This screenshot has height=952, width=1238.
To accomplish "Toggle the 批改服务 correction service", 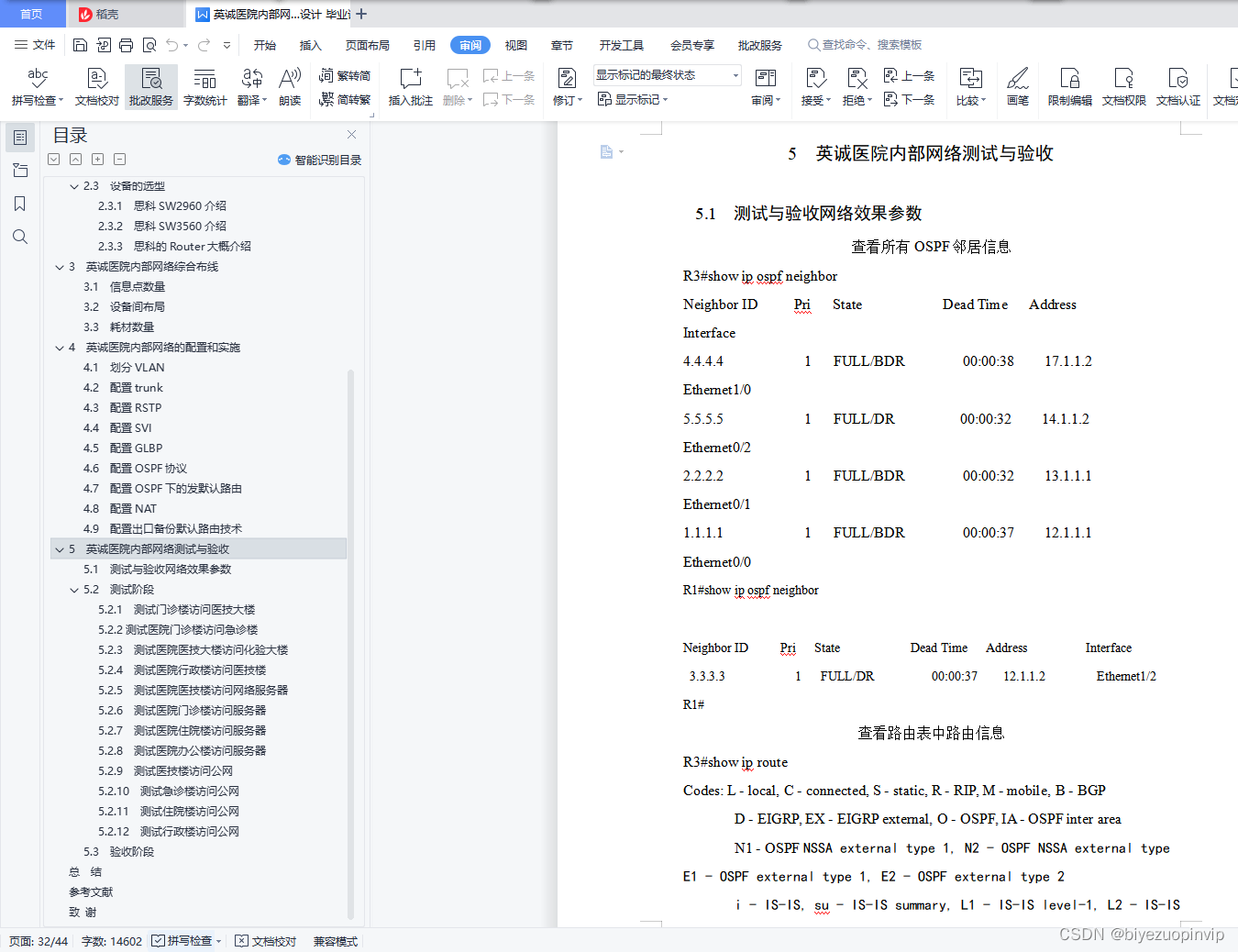I will pyautogui.click(x=150, y=88).
